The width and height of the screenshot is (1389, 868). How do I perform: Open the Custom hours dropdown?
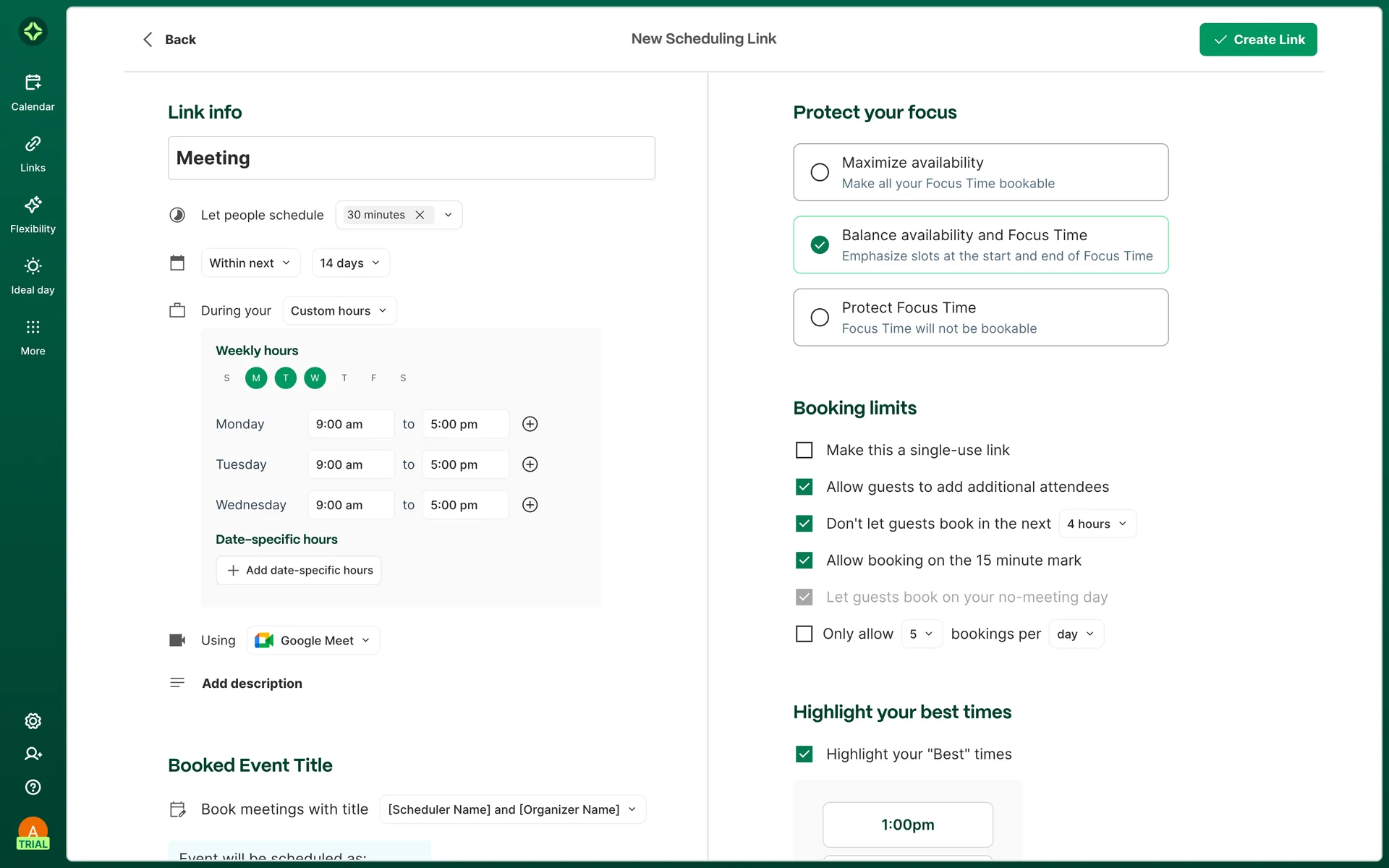pos(339,310)
